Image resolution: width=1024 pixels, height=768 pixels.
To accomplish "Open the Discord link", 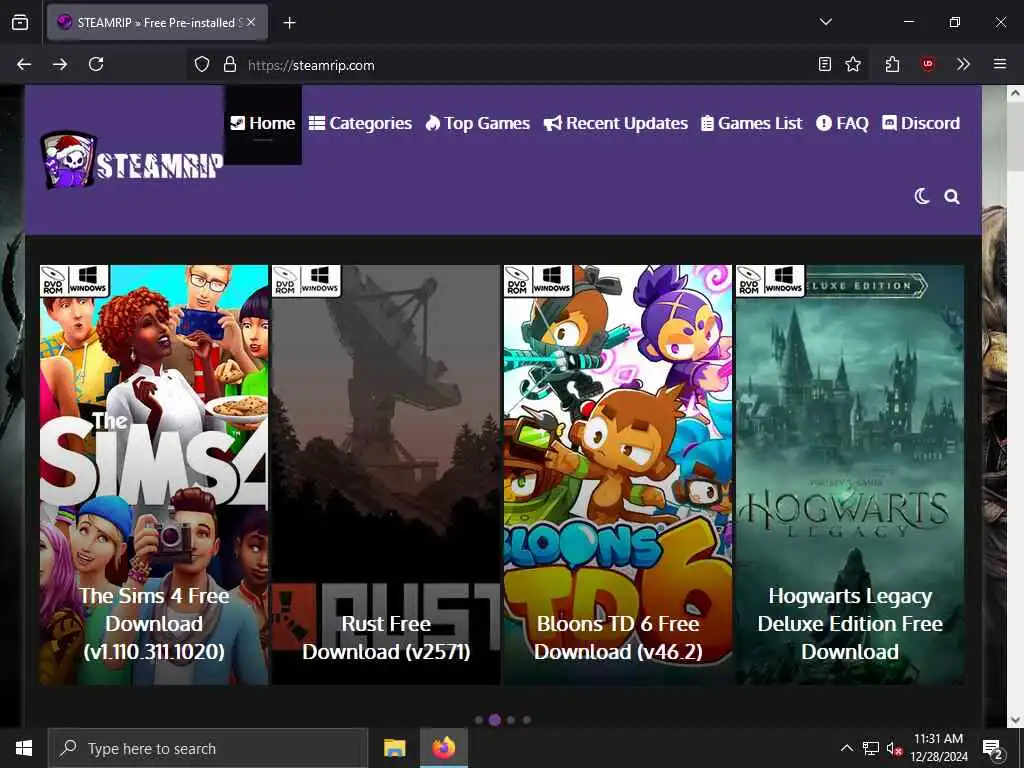I will [x=921, y=123].
